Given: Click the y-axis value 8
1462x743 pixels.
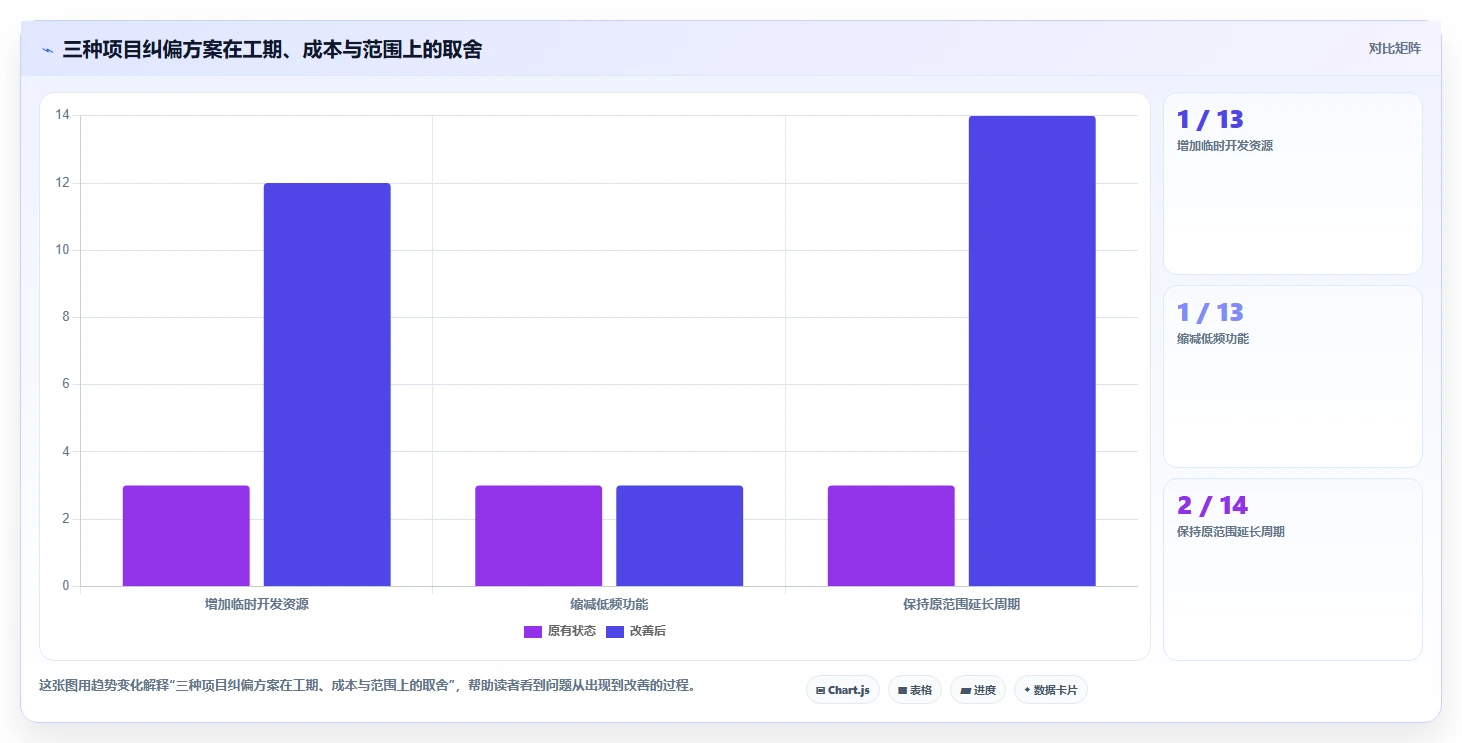Looking at the screenshot, I should click(x=65, y=317).
